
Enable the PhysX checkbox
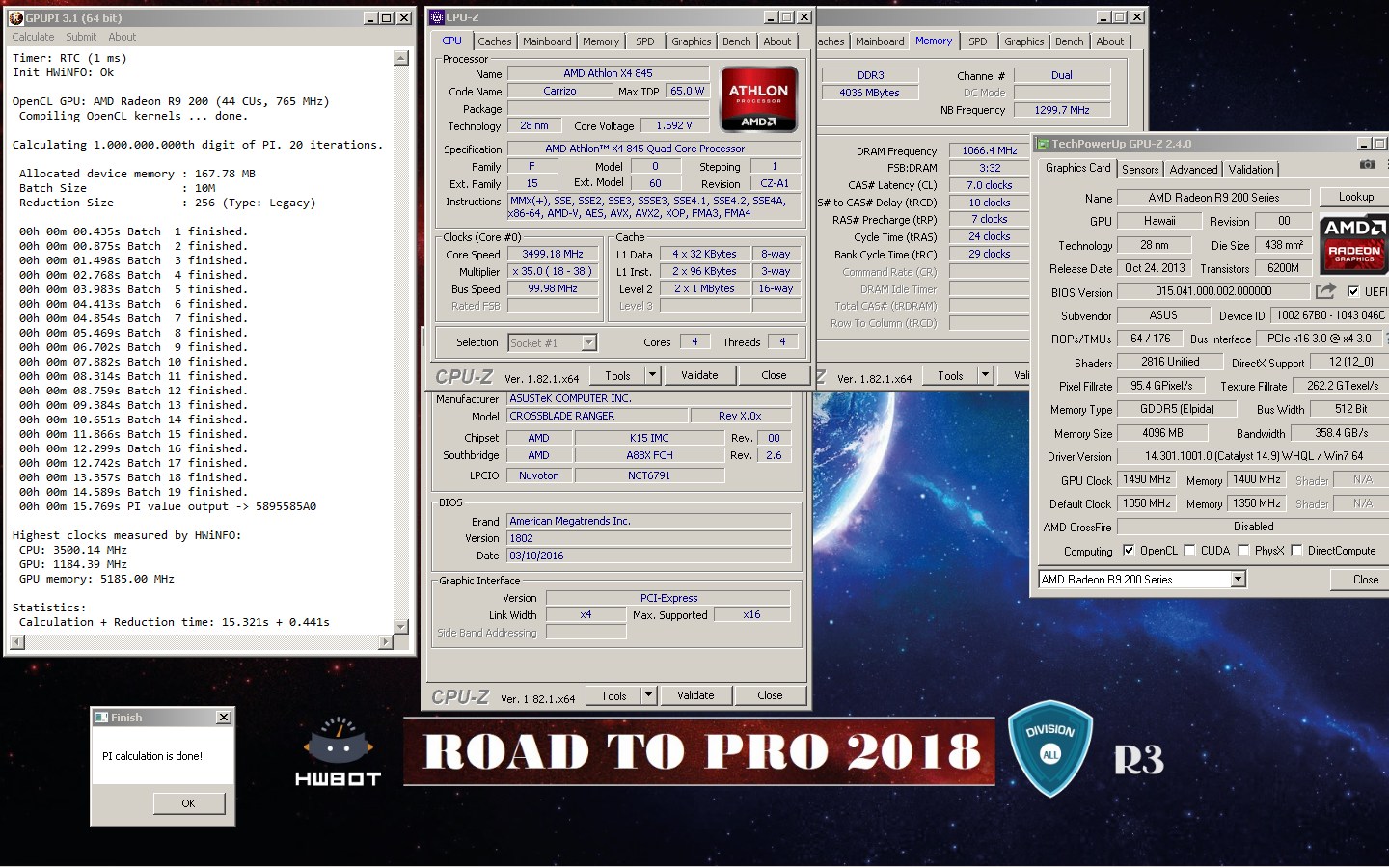pos(1243,551)
